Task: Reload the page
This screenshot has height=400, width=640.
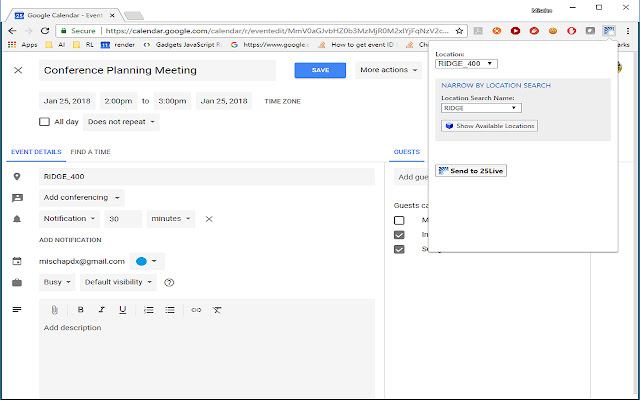Action: point(45,31)
